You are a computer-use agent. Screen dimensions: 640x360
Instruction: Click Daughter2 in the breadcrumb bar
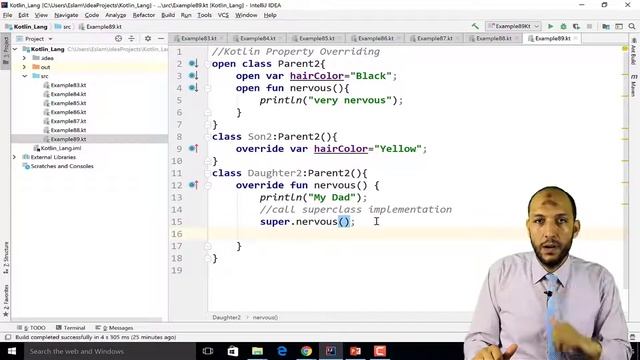(x=227, y=317)
